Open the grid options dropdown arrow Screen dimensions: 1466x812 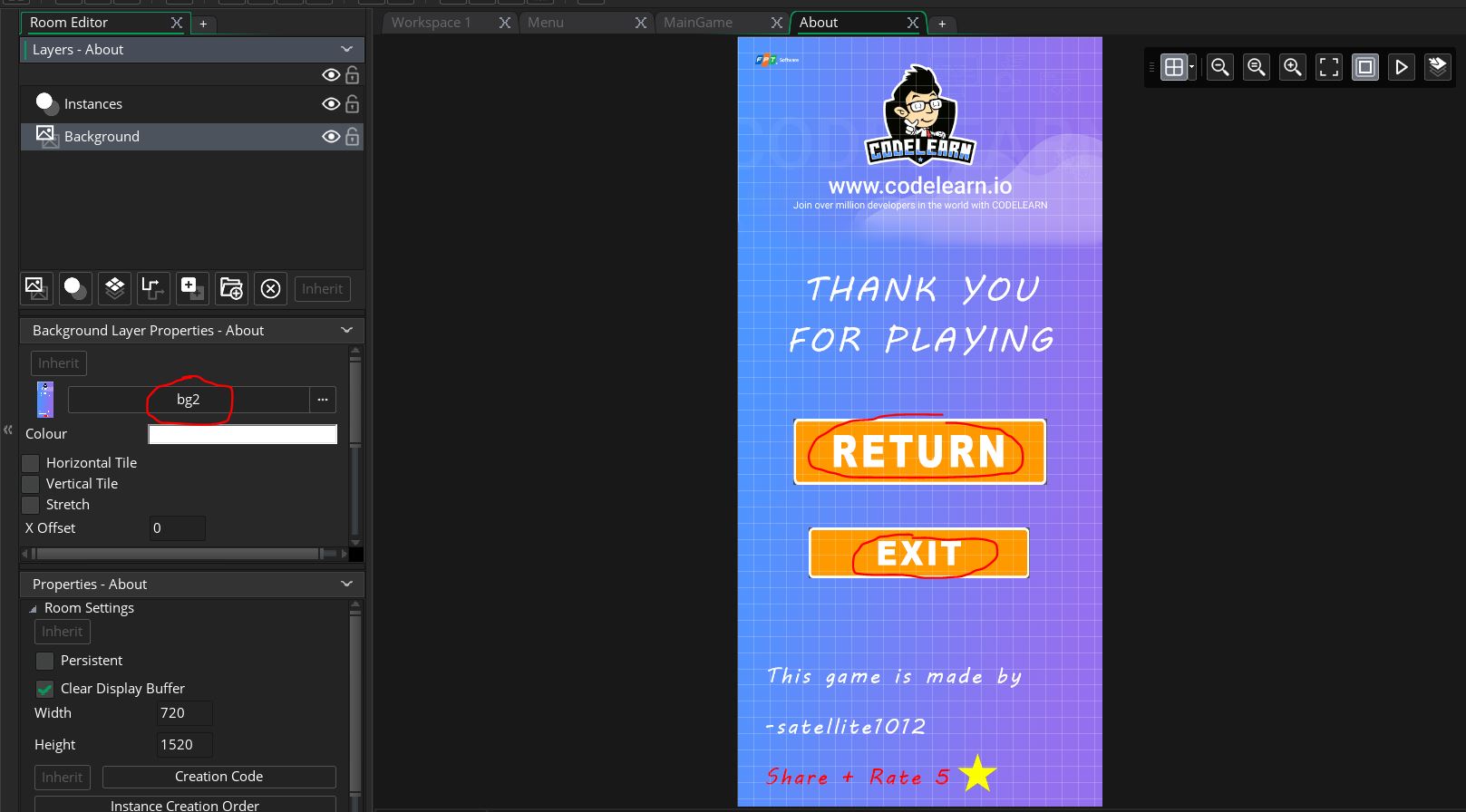pyautogui.click(x=1192, y=67)
